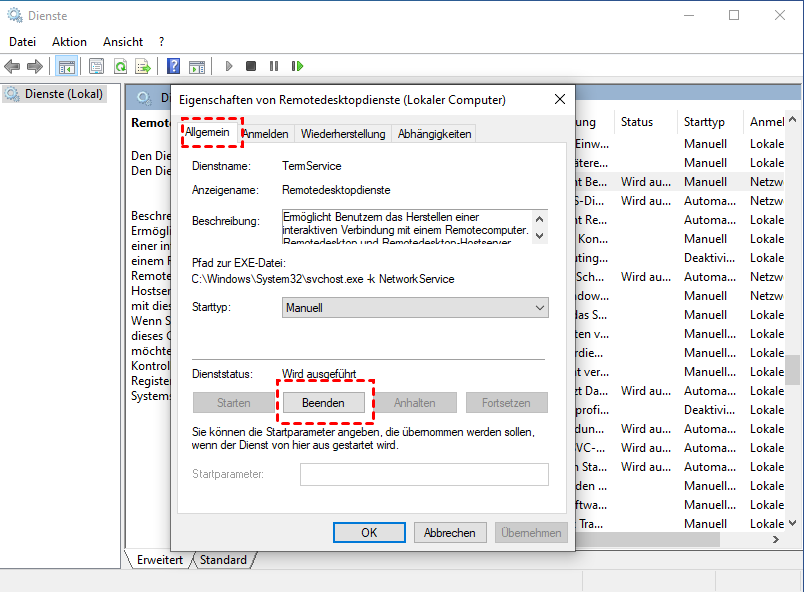Open the Aktion menu
This screenshot has width=804, height=592.
pos(69,42)
